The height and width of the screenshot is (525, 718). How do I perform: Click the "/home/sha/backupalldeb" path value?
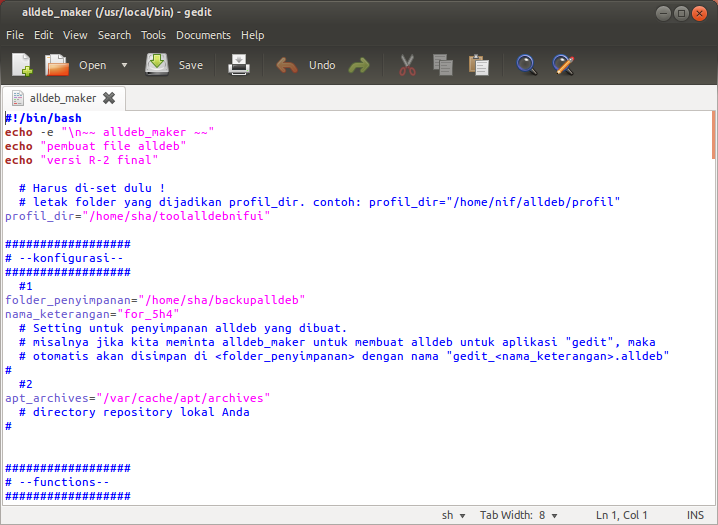click(222, 300)
